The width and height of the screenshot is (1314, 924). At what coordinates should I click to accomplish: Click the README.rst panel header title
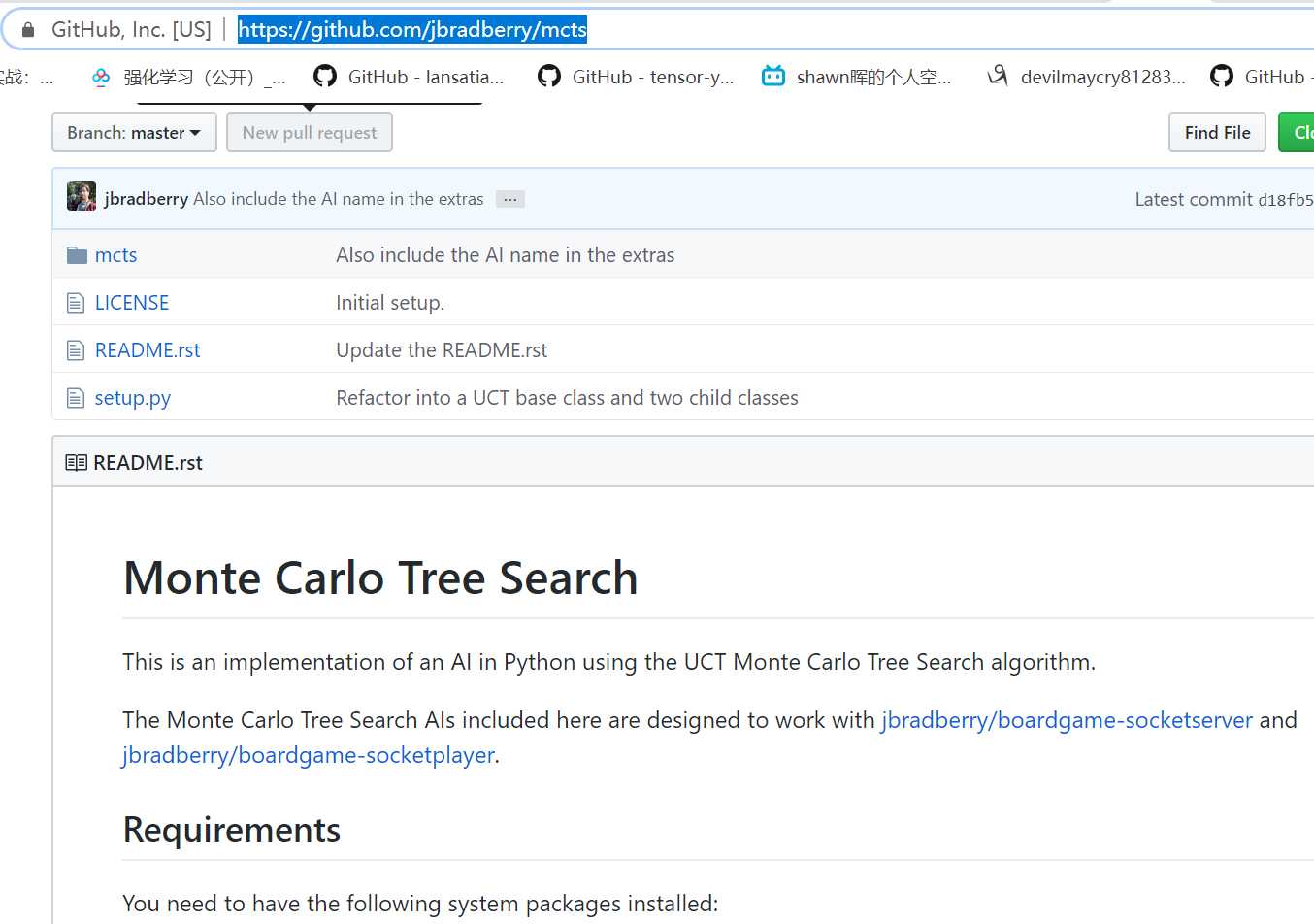pos(148,463)
